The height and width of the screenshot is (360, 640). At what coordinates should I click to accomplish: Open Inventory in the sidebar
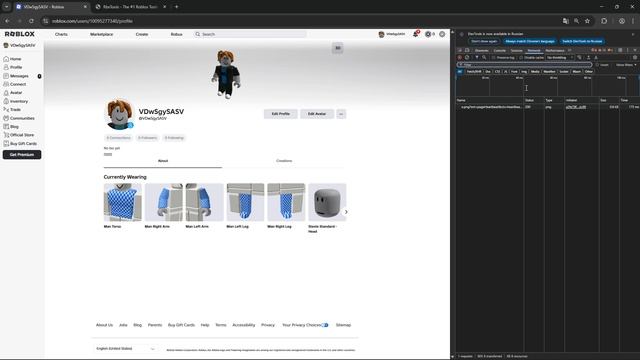click(x=16, y=101)
